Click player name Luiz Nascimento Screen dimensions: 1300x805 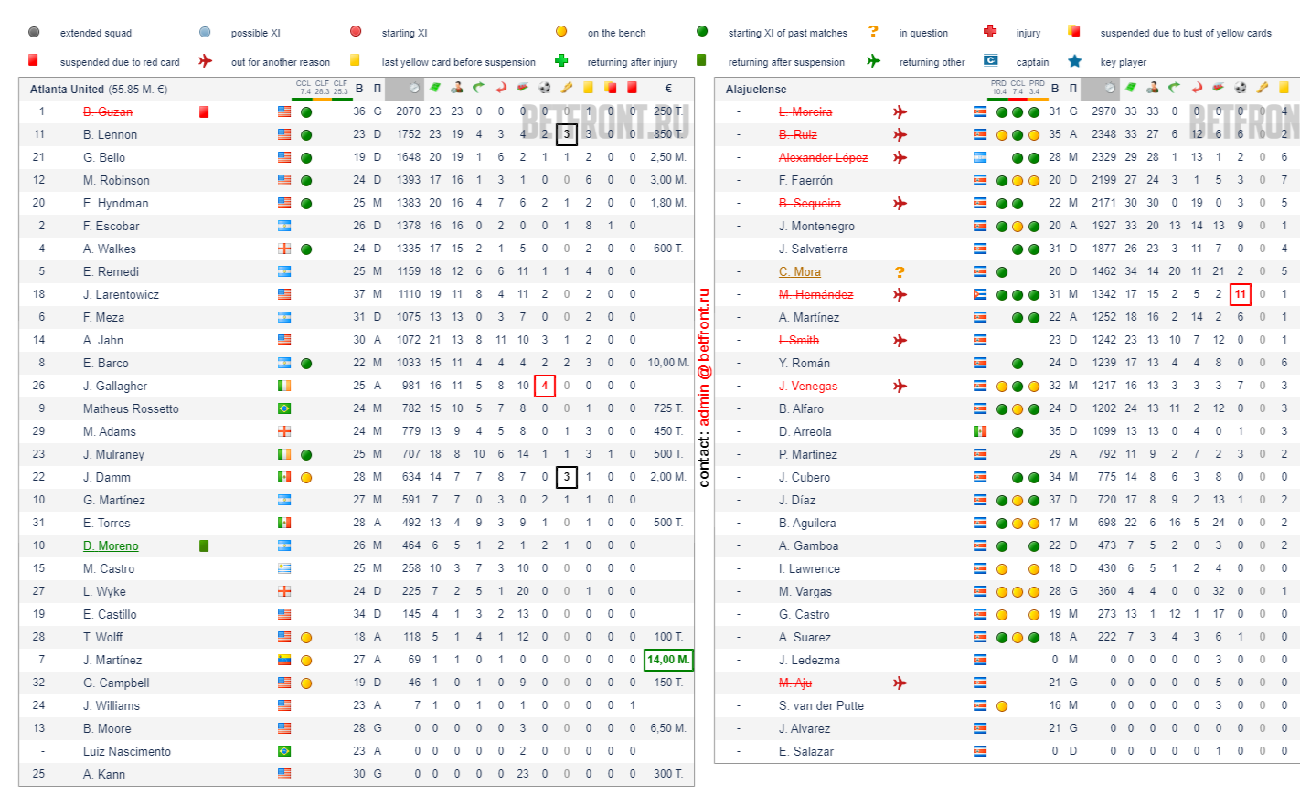(x=127, y=752)
